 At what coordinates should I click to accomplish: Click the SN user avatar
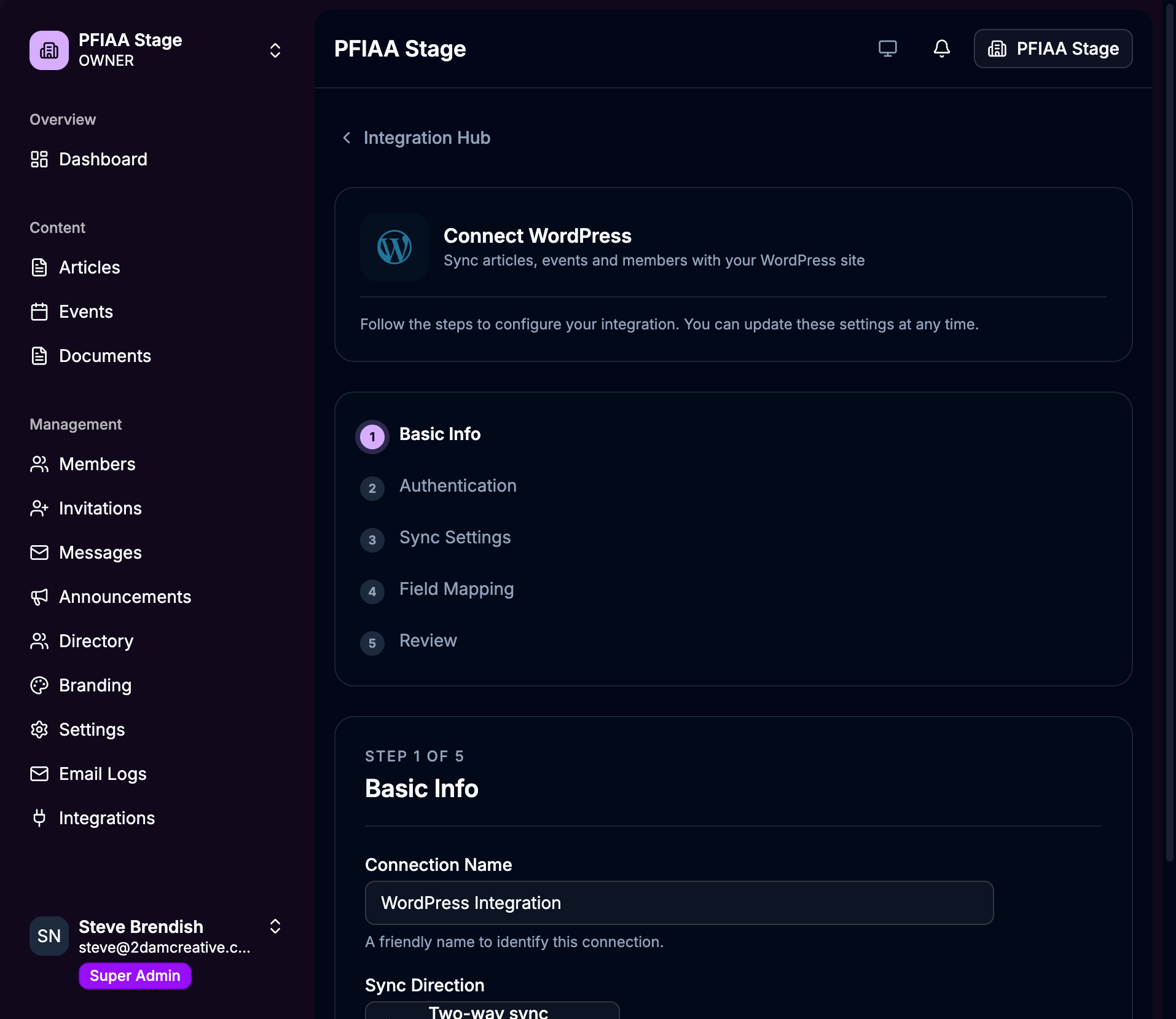point(49,936)
